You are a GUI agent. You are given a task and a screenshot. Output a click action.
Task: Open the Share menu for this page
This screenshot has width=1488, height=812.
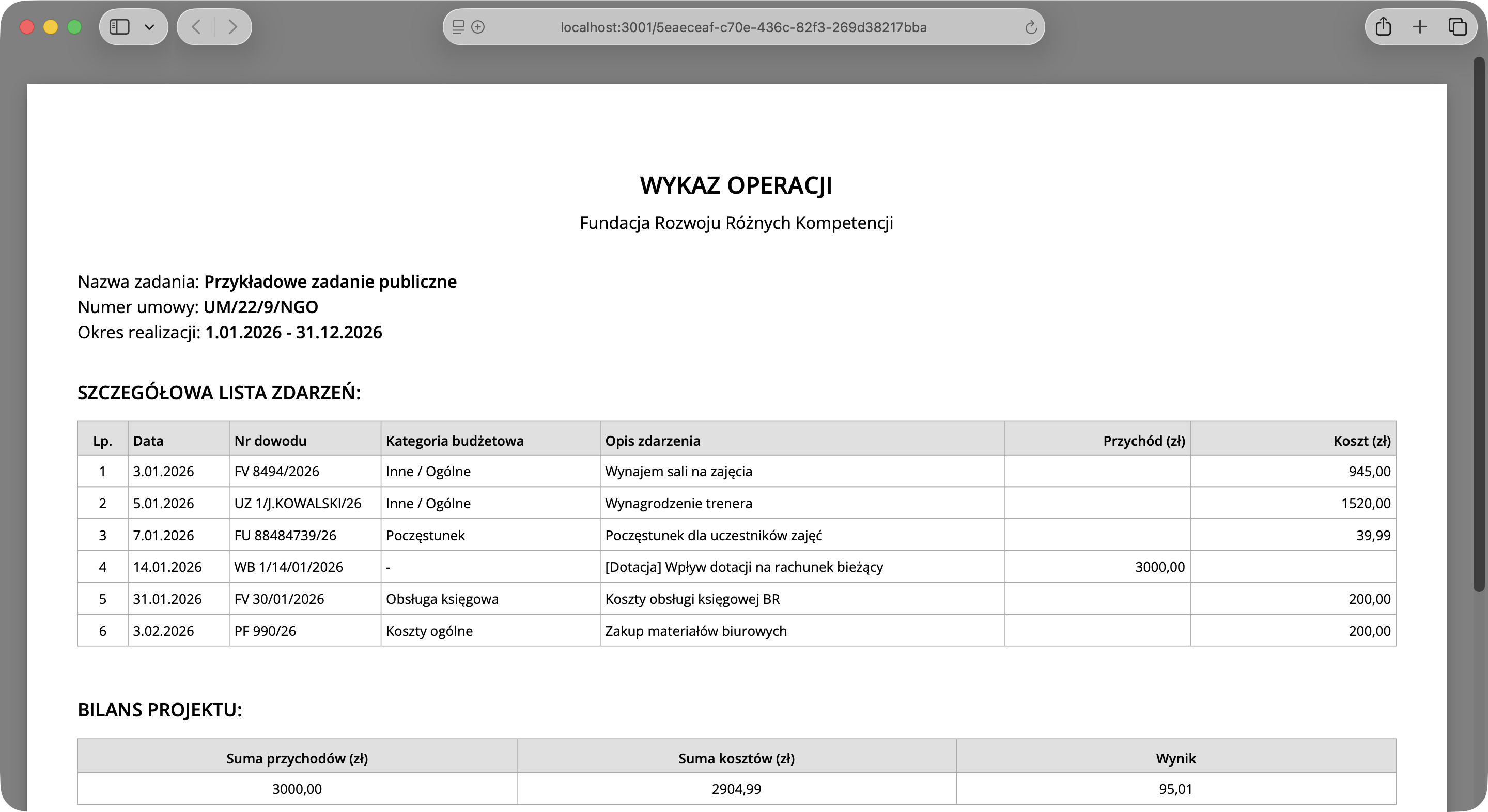(x=1384, y=26)
